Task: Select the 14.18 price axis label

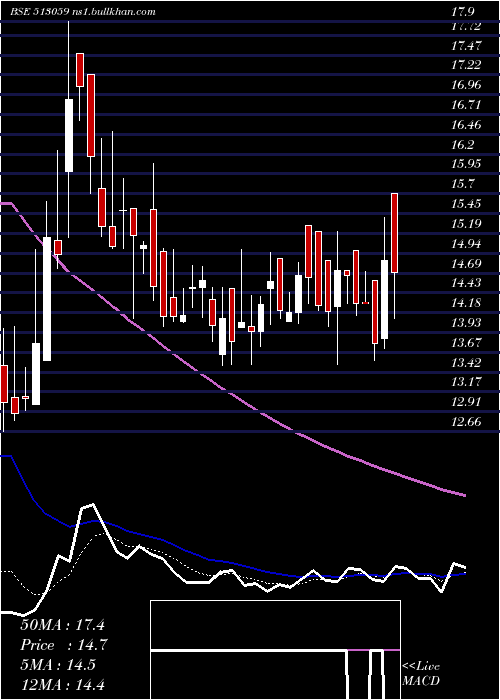Action: (x=466, y=303)
